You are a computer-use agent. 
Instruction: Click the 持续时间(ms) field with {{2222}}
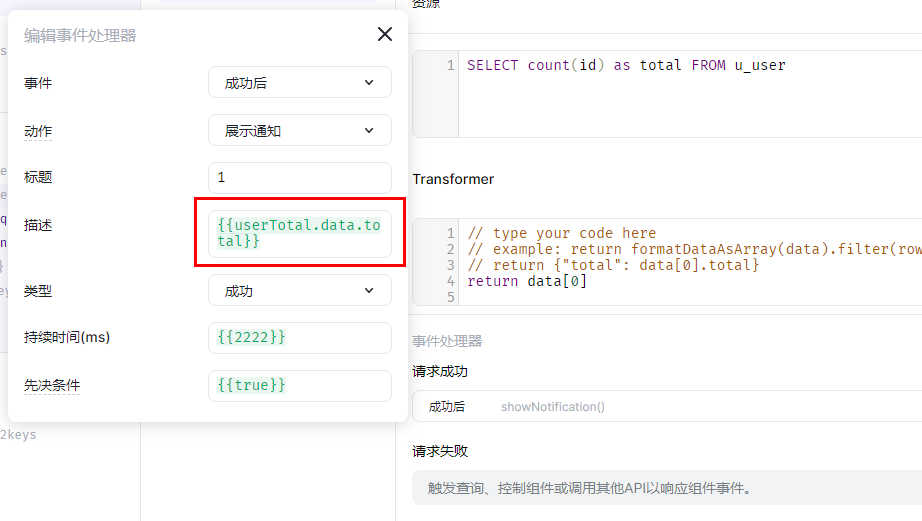[300, 338]
